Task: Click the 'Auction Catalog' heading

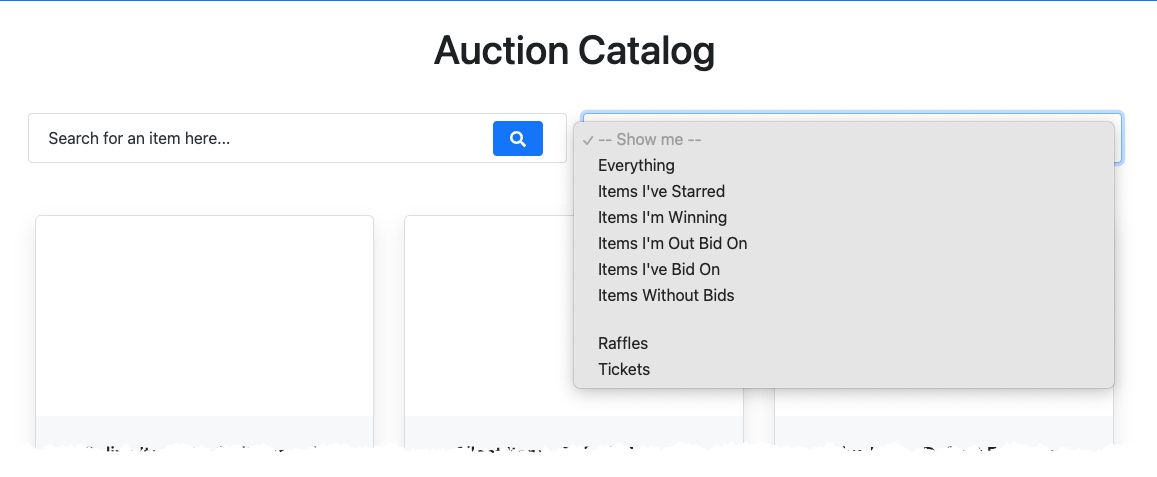Action: pyautogui.click(x=574, y=51)
